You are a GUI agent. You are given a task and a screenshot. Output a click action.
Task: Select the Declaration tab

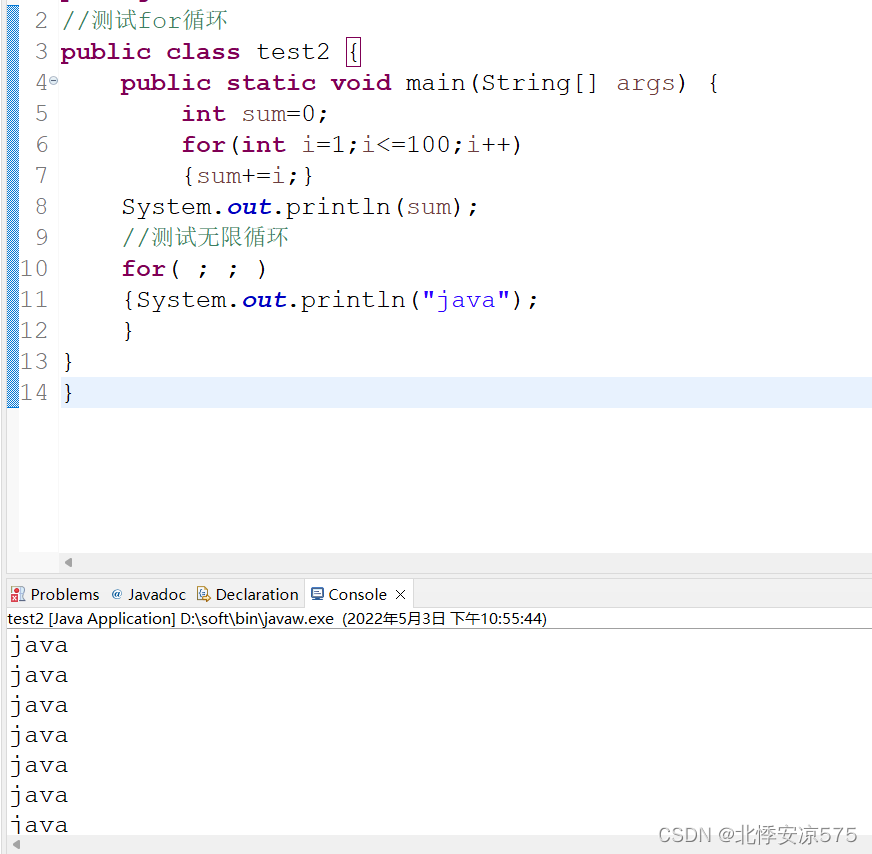pyautogui.click(x=255, y=593)
